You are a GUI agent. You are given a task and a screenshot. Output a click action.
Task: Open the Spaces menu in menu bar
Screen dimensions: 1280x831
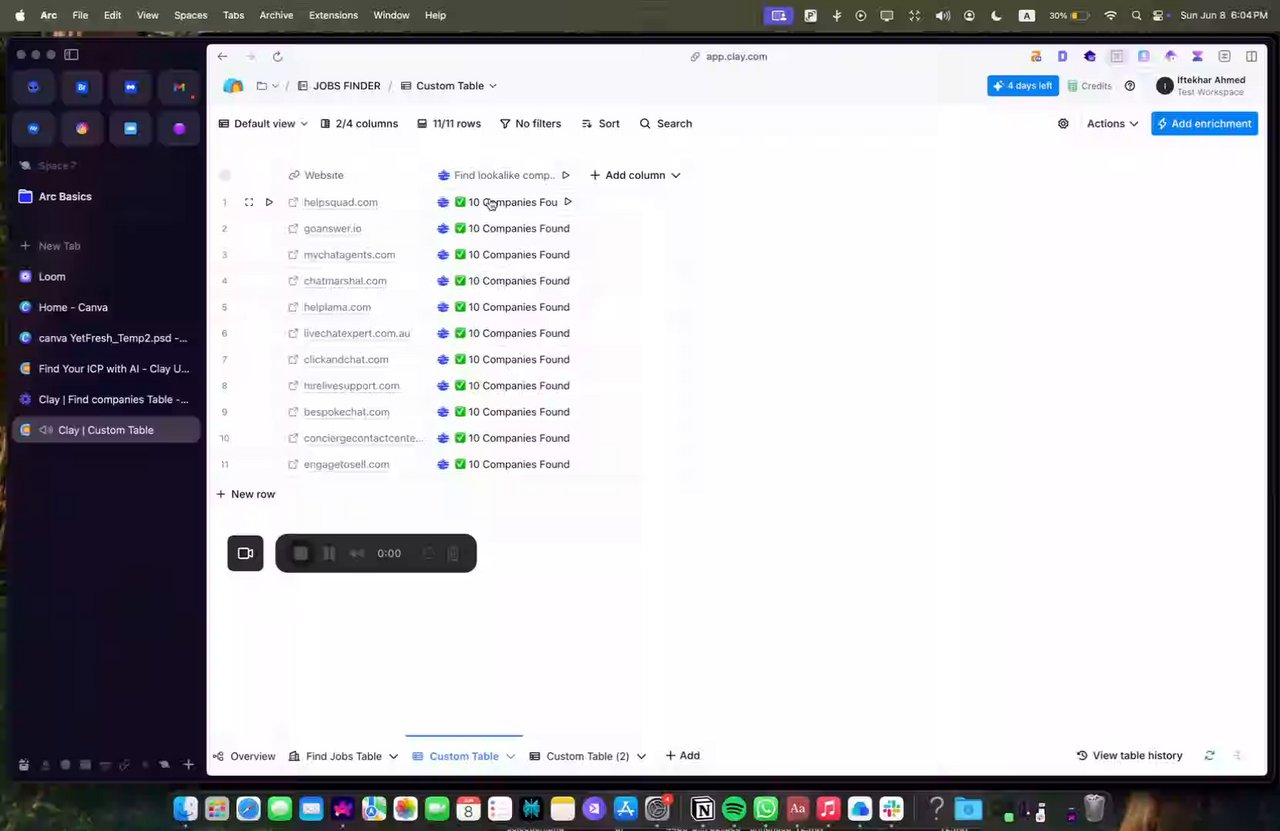click(190, 15)
